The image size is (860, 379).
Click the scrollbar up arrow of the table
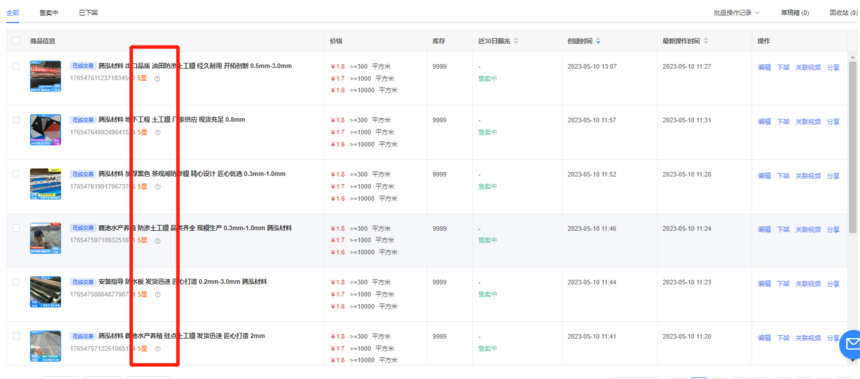point(852,57)
